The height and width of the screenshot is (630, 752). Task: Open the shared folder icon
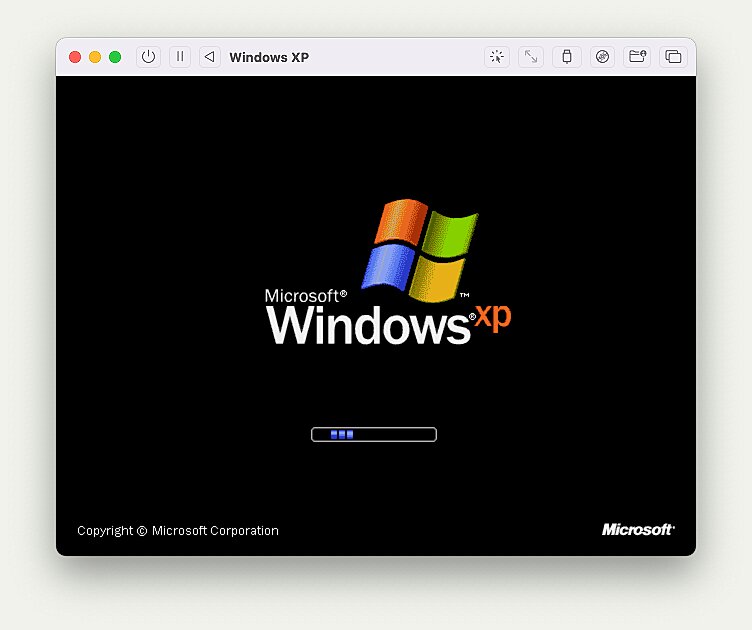[637, 57]
